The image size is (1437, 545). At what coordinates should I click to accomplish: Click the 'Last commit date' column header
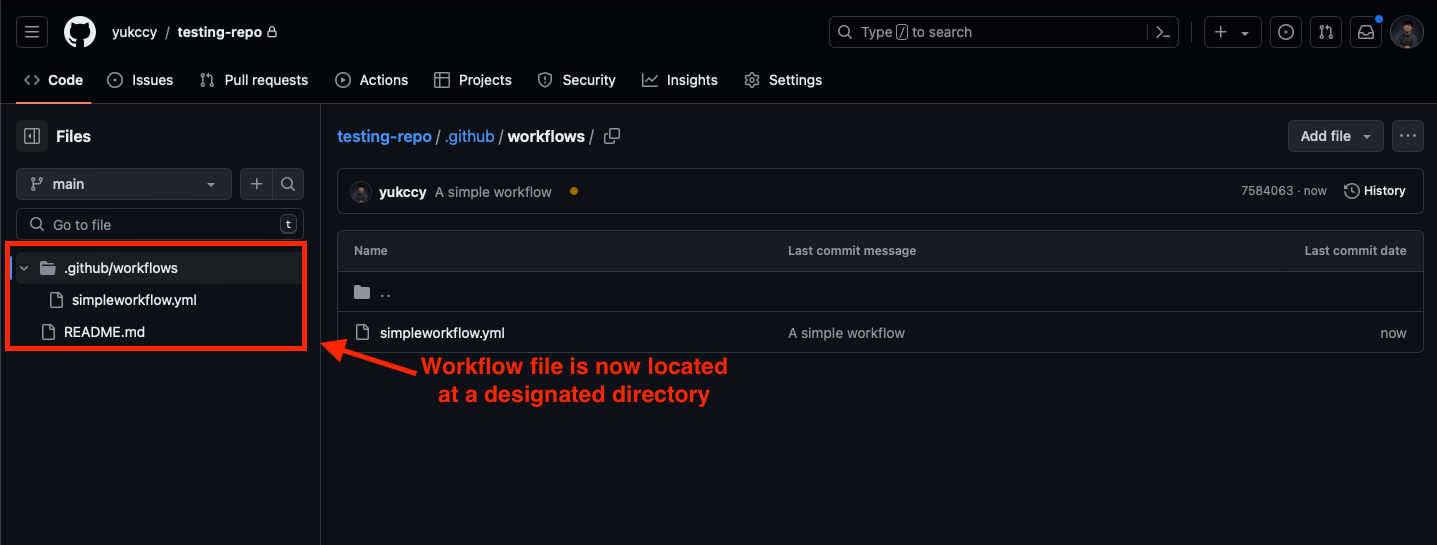[1355, 251]
